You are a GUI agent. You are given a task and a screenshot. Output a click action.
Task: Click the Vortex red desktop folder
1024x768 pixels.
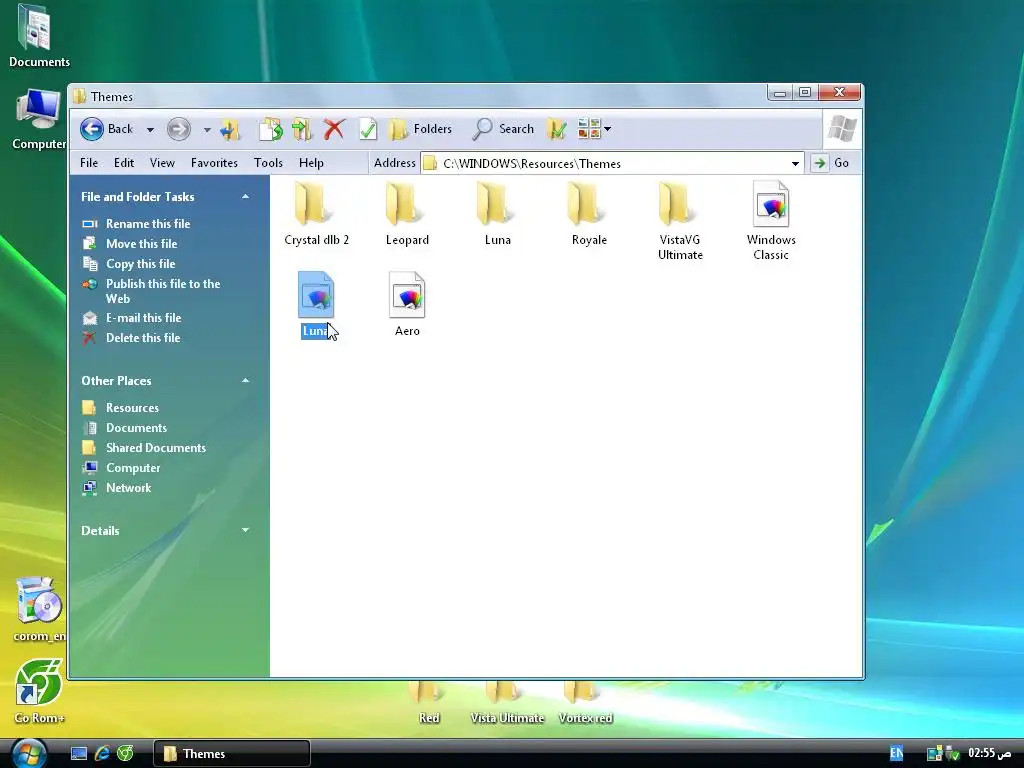pyautogui.click(x=585, y=703)
